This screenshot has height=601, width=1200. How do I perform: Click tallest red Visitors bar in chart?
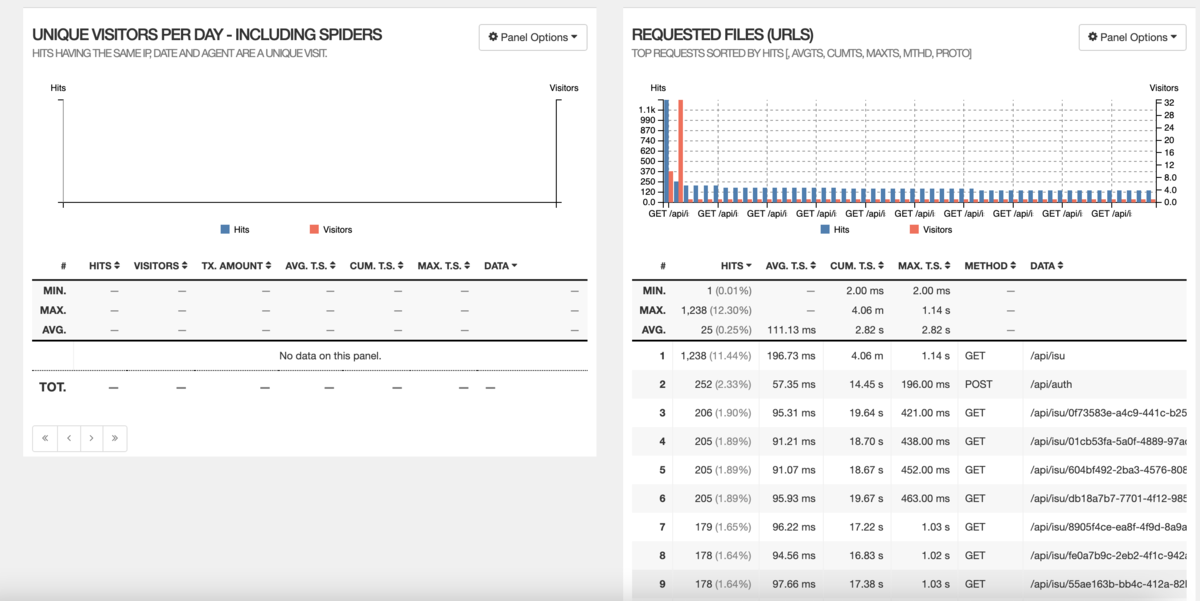tap(680, 151)
